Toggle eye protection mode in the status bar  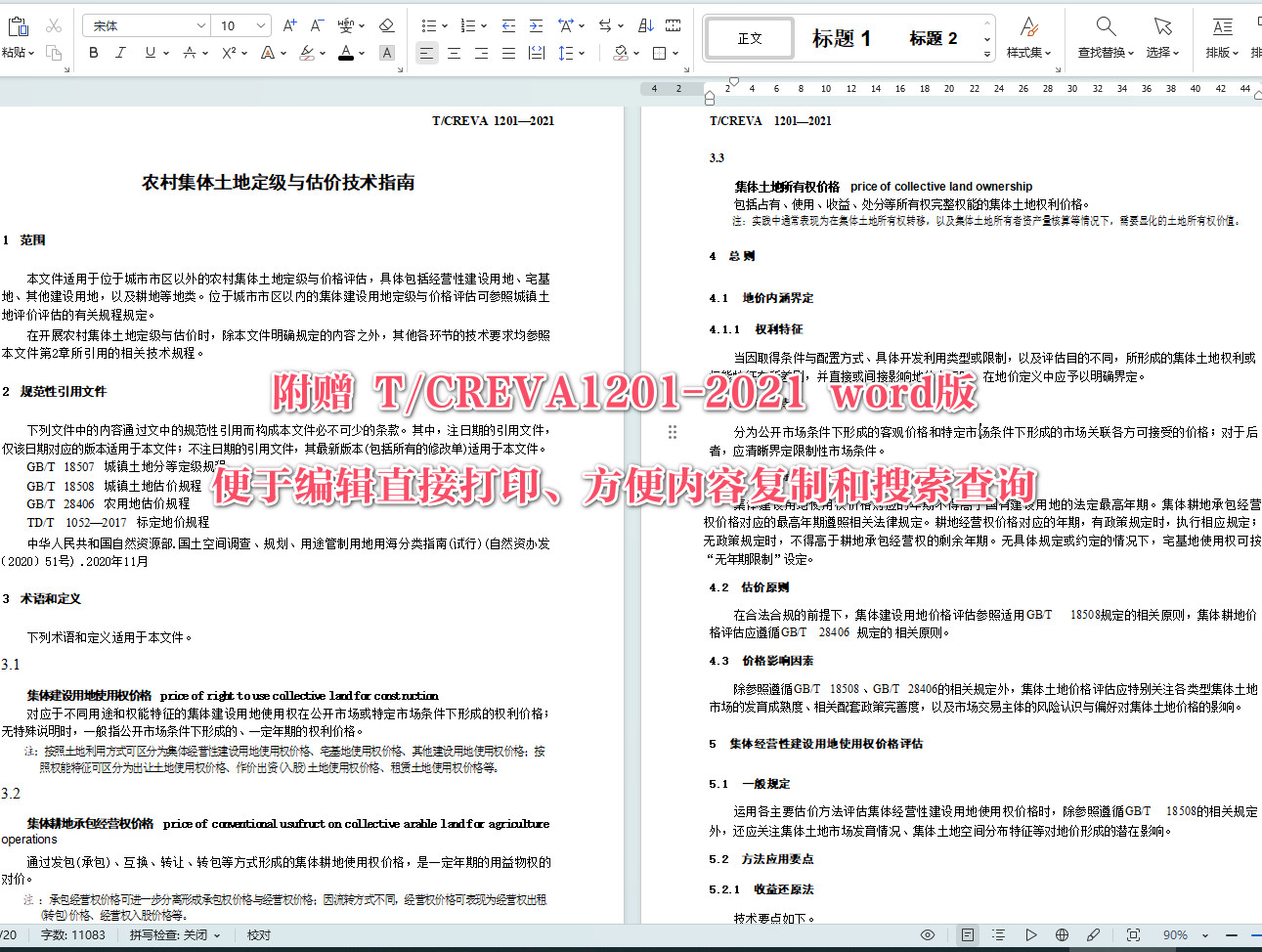928,934
